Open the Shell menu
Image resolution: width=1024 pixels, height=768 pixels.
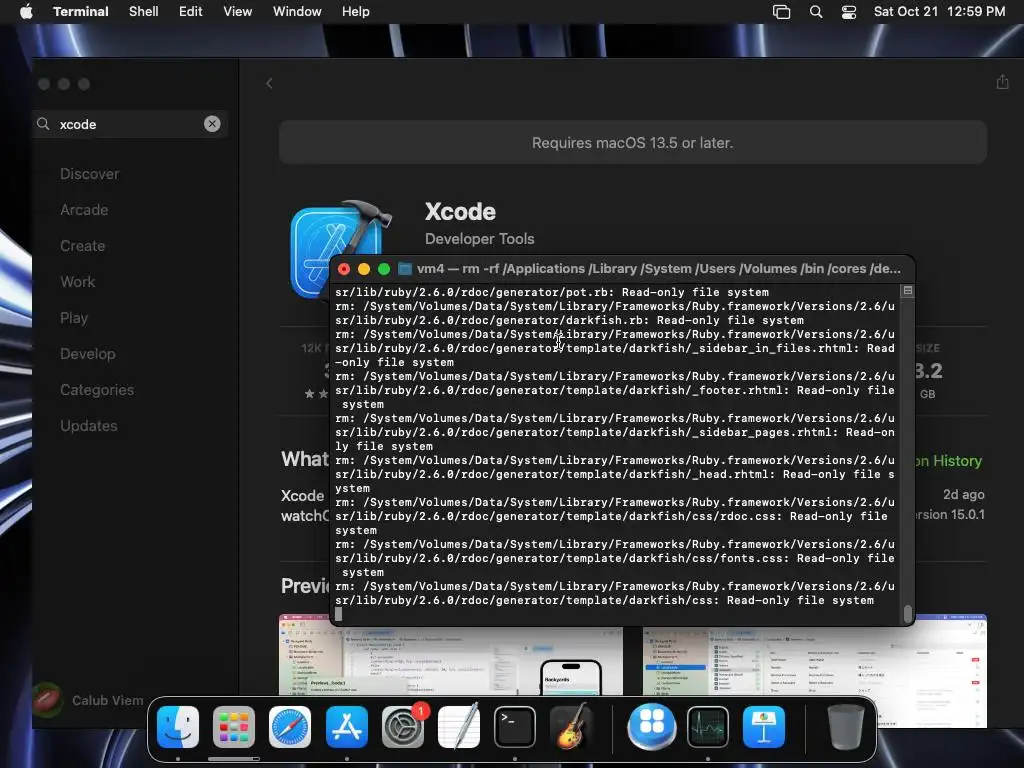(x=144, y=12)
